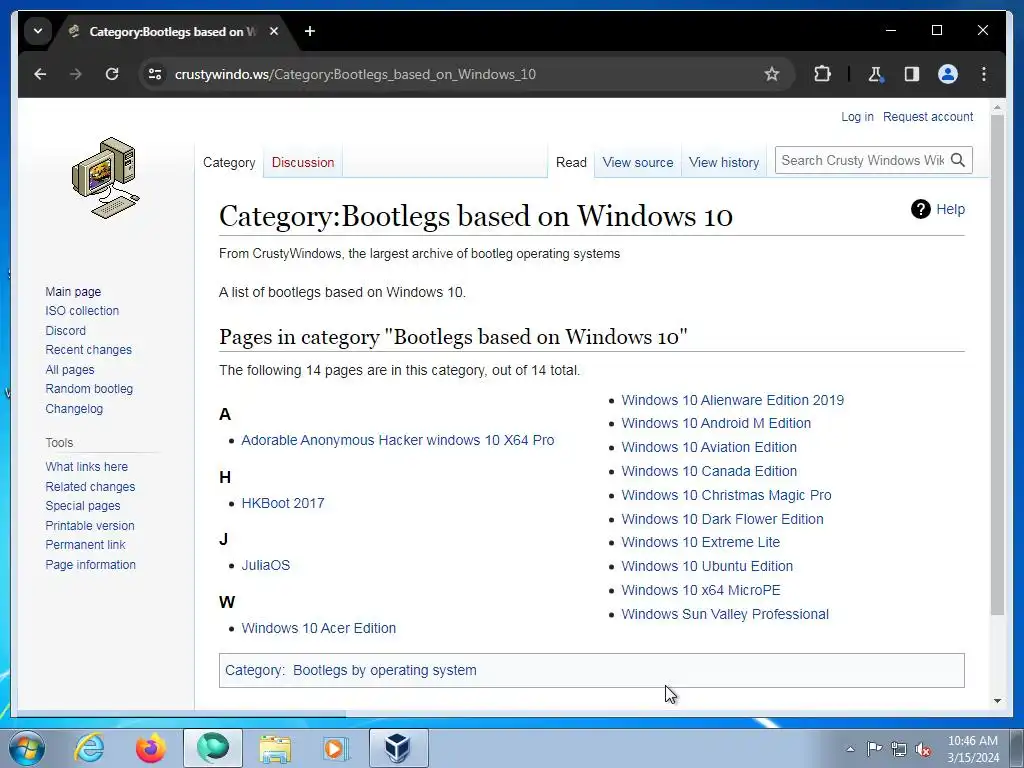Bookmark this page with the star icon

pos(772,74)
